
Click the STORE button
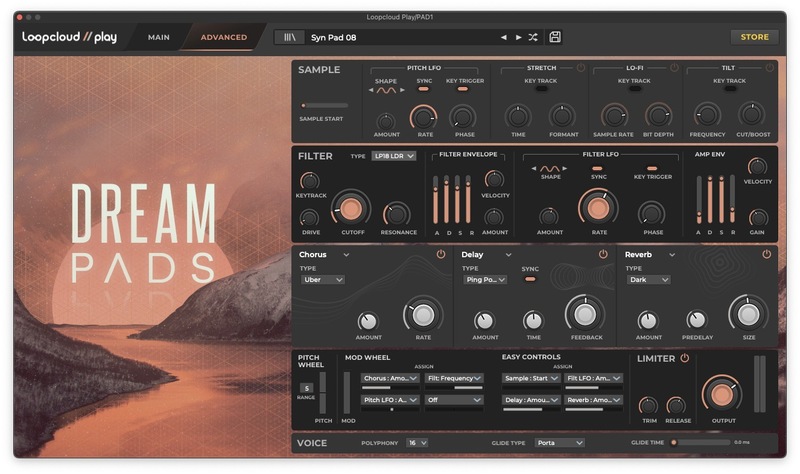coord(754,37)
